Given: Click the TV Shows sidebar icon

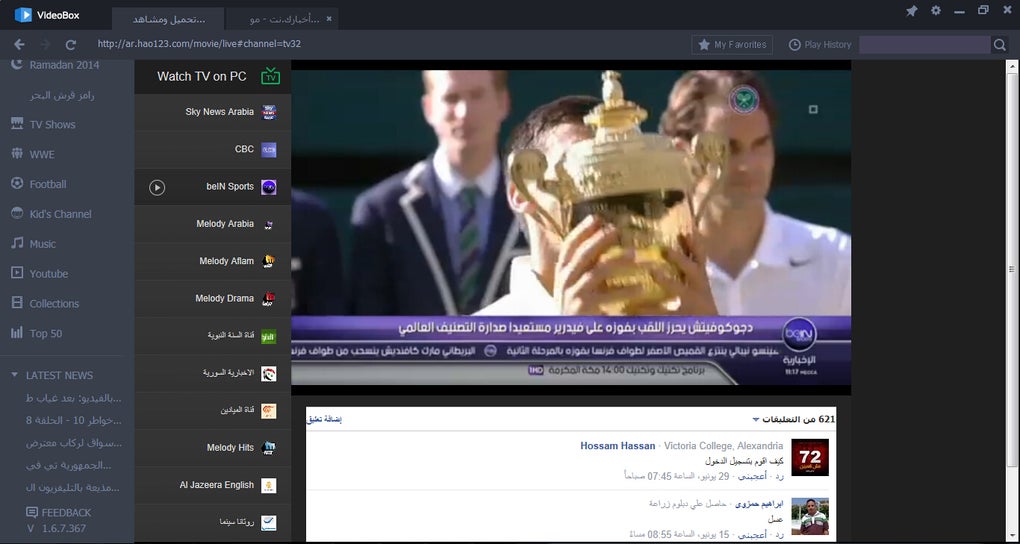Looking at the screenshot, I should coord(17,124).
